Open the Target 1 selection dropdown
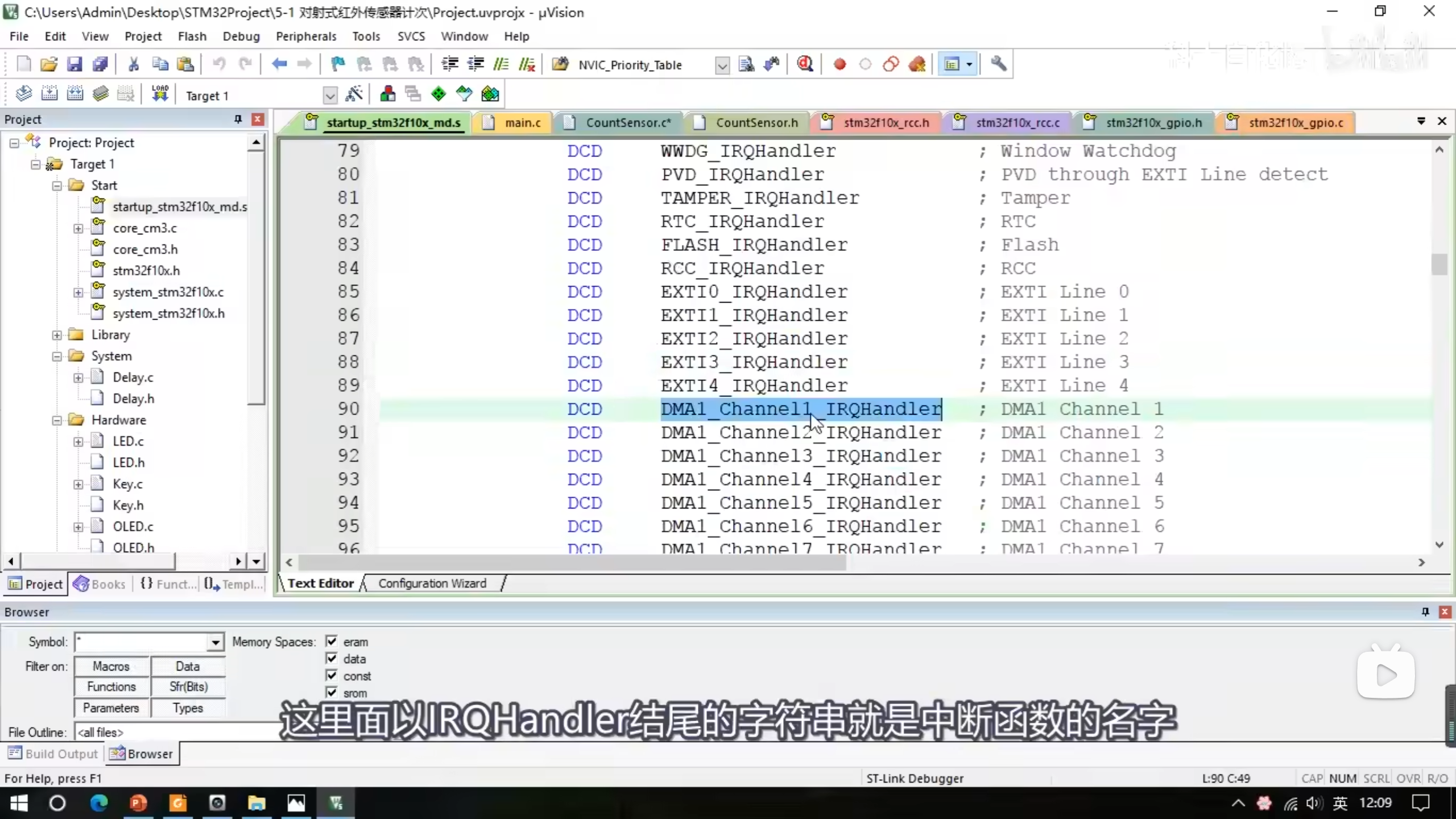Screen dimensions: 1456x819 [x=330, y=96]
